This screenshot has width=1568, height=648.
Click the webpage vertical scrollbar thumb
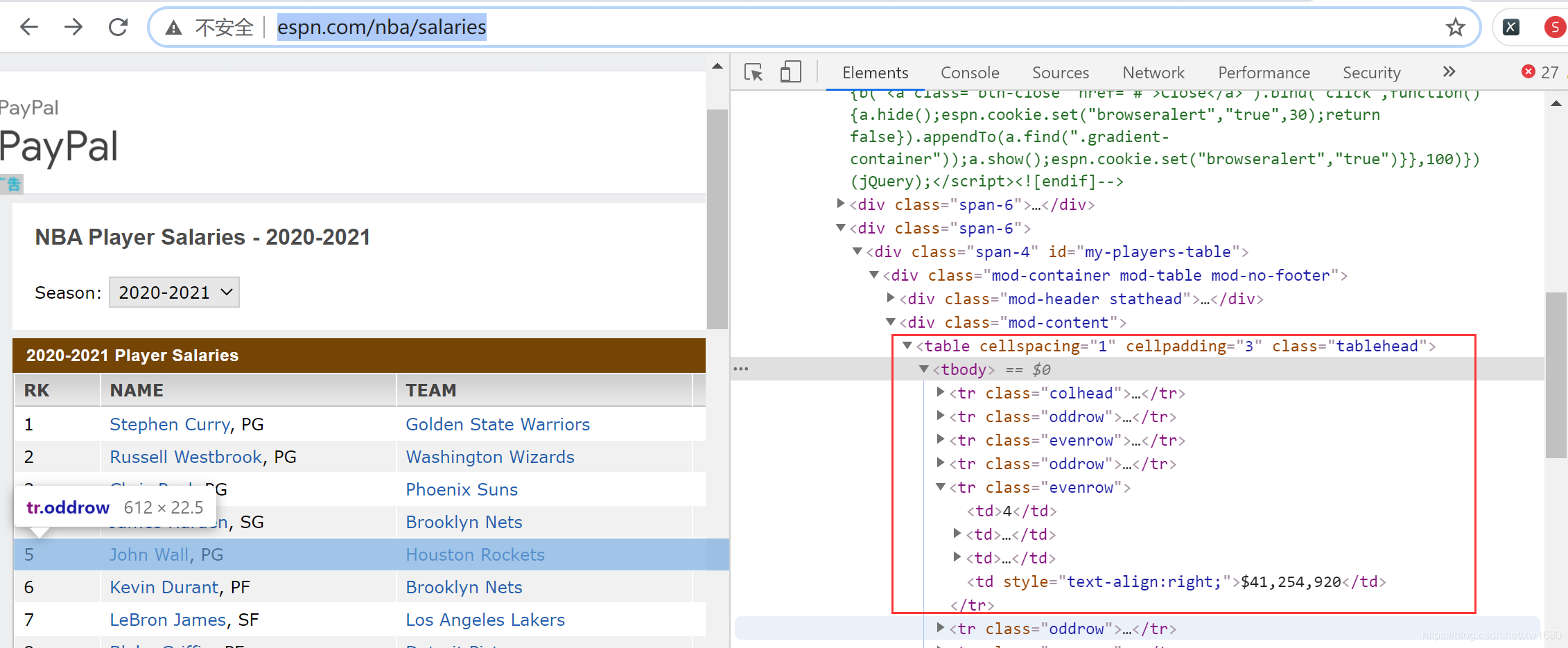[717, 219]
